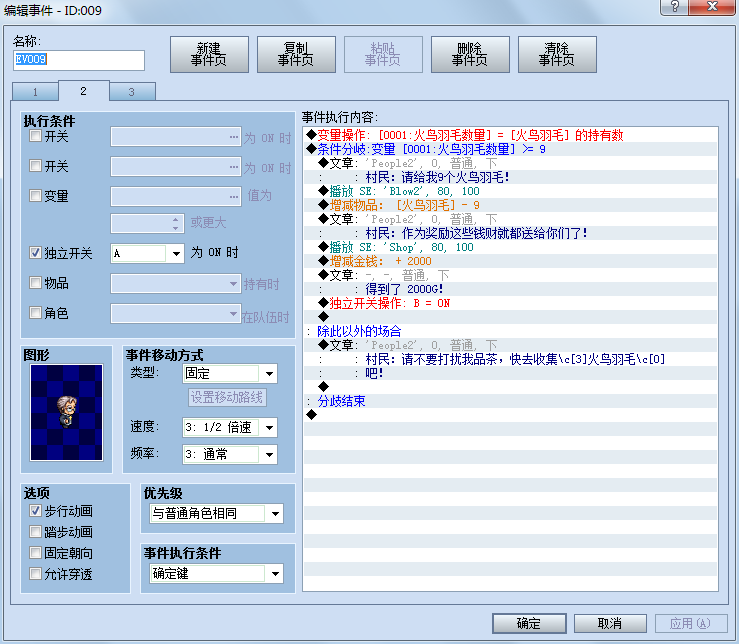
Task: Select the line 作为奖励这些钱财就都送给你们了!
Action: click(x=511, y=233)
